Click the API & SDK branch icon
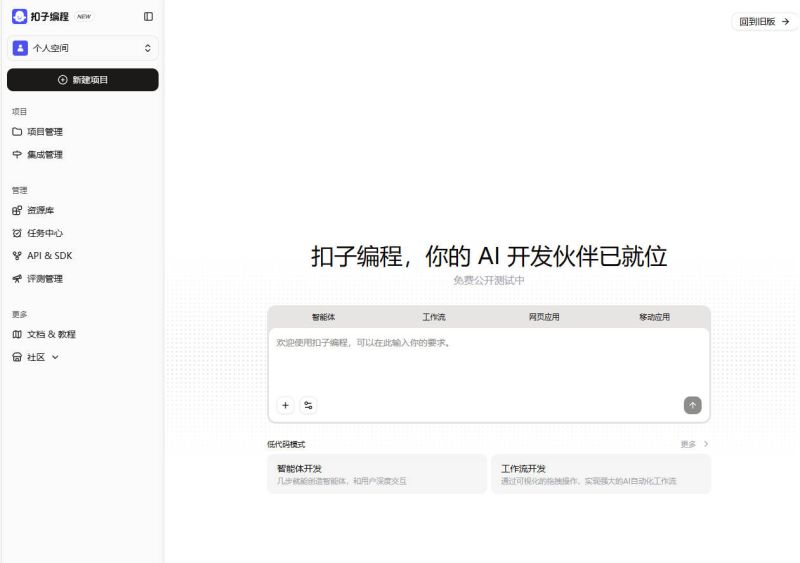Image resolution: width=800 pixels, height=563 pixels. (17, 256)
